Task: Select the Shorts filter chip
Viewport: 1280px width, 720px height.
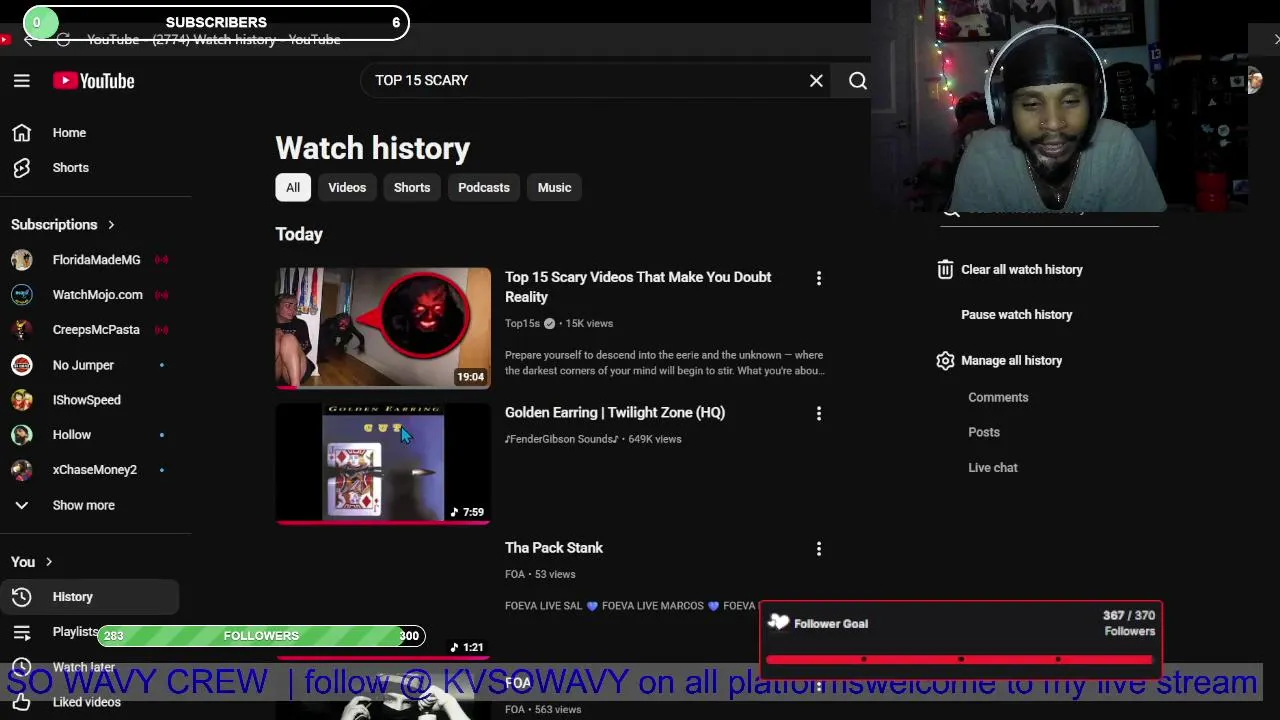Action: tap(412, 188)
